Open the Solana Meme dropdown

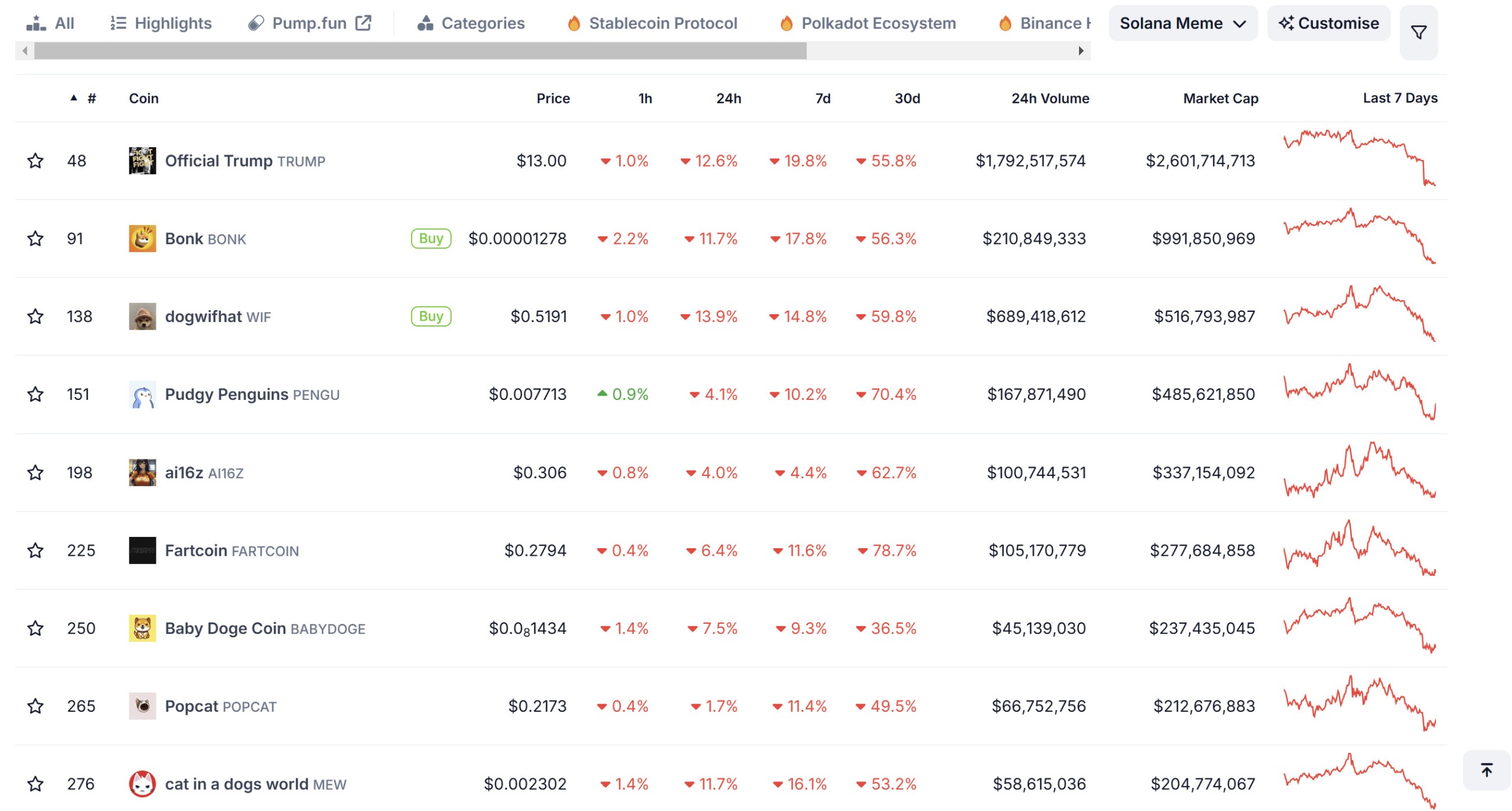[1182, 23]
